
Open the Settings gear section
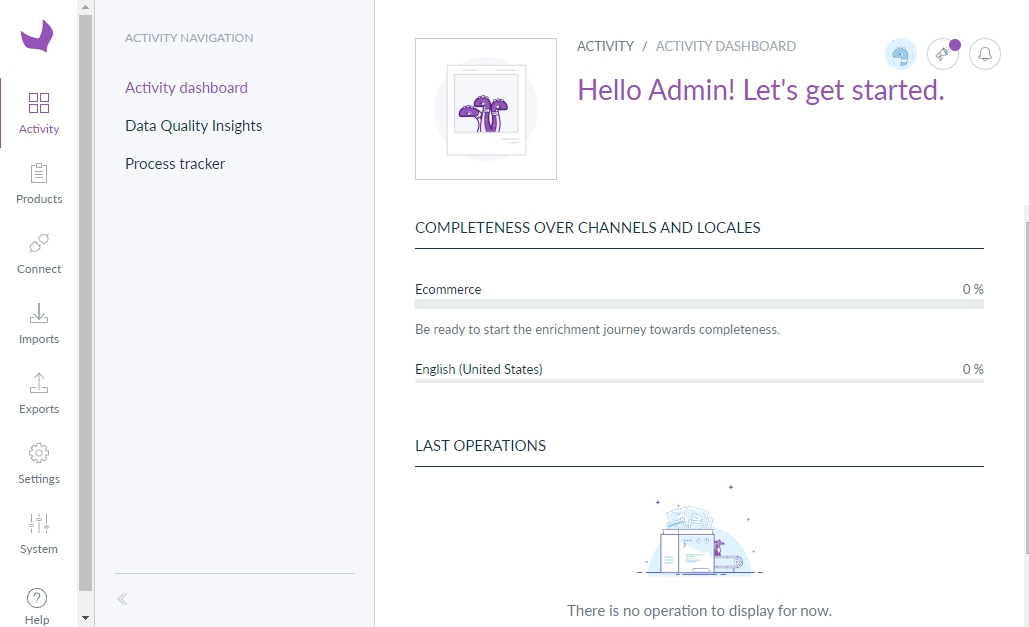(39, 464)
